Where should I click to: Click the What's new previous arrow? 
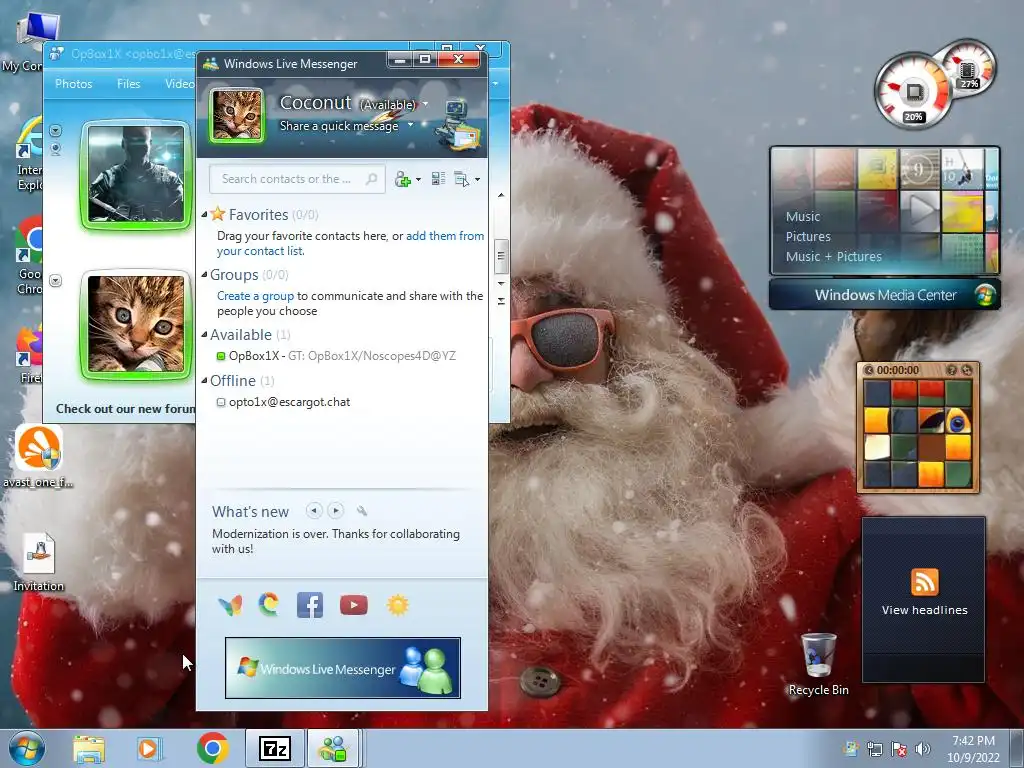pyautogui.click(x=314, y=511)
